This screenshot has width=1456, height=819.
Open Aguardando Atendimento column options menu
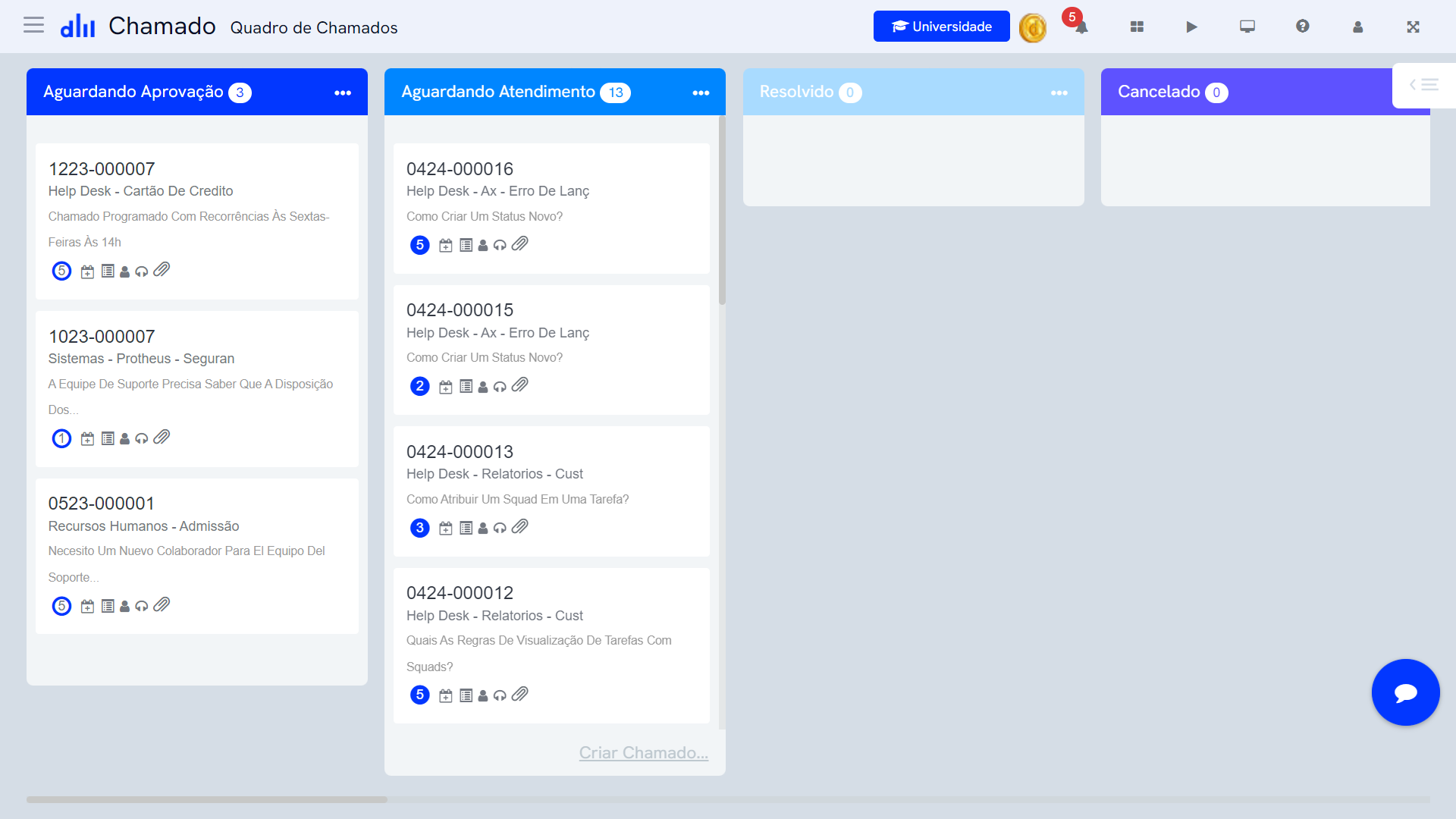(701, 93)
